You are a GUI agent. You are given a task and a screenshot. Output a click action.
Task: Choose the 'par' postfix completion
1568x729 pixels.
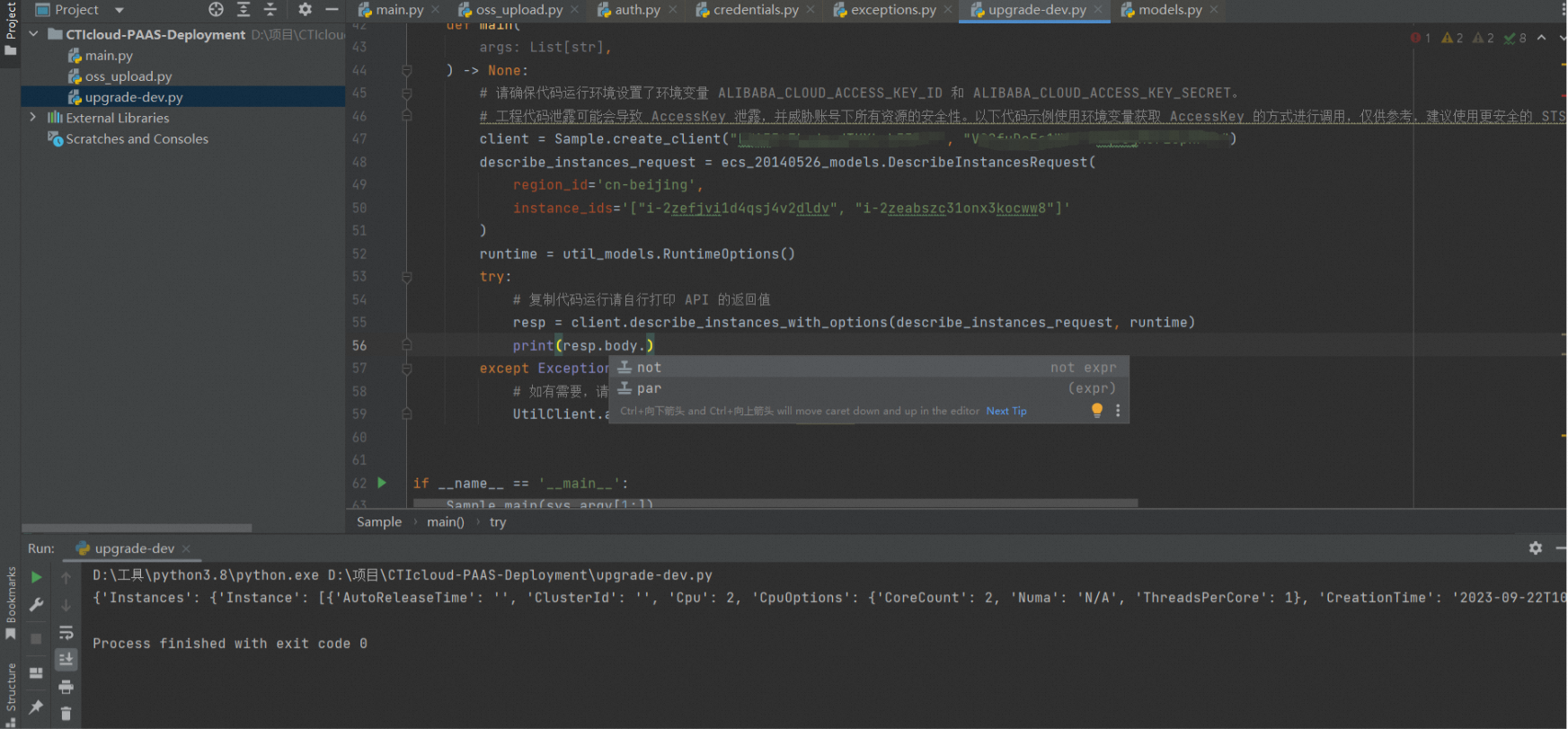coord(869,388)
